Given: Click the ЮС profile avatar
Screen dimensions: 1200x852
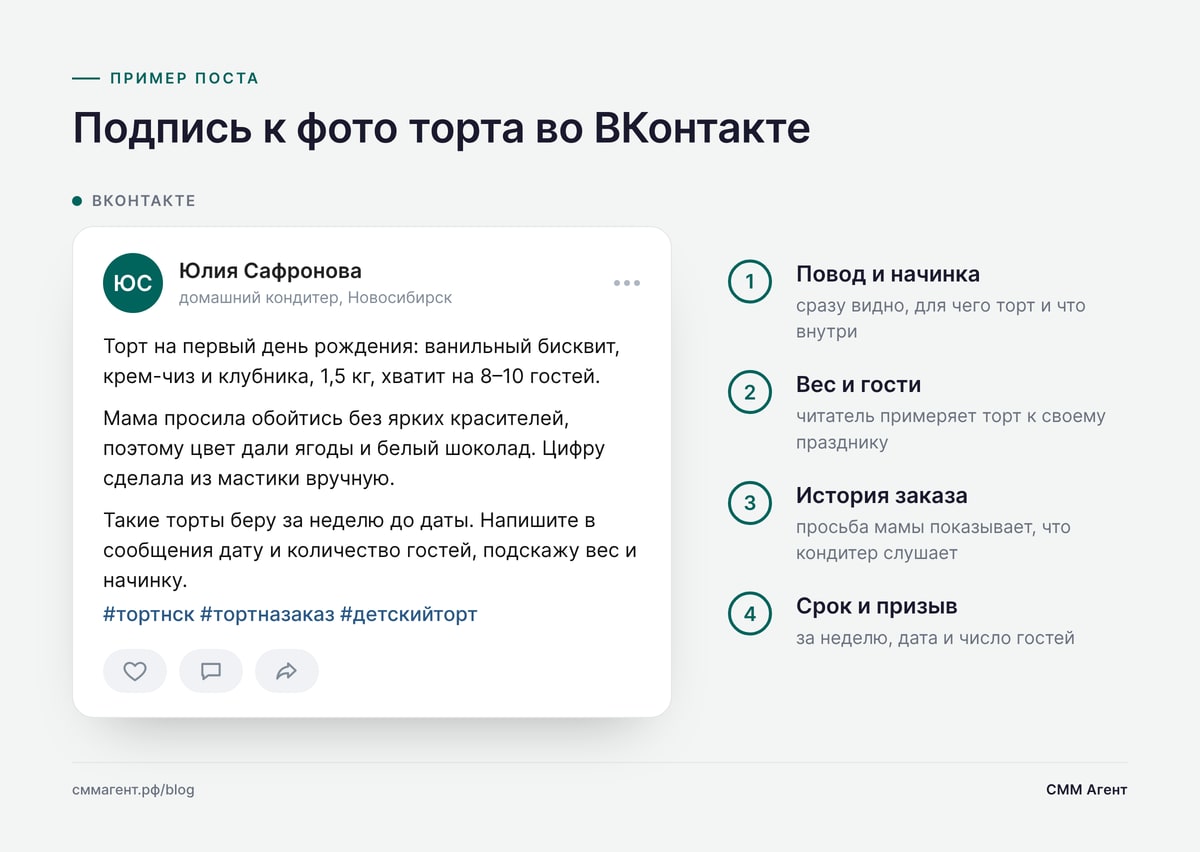Looking at the screenshot, I should (x=133, y=283).
